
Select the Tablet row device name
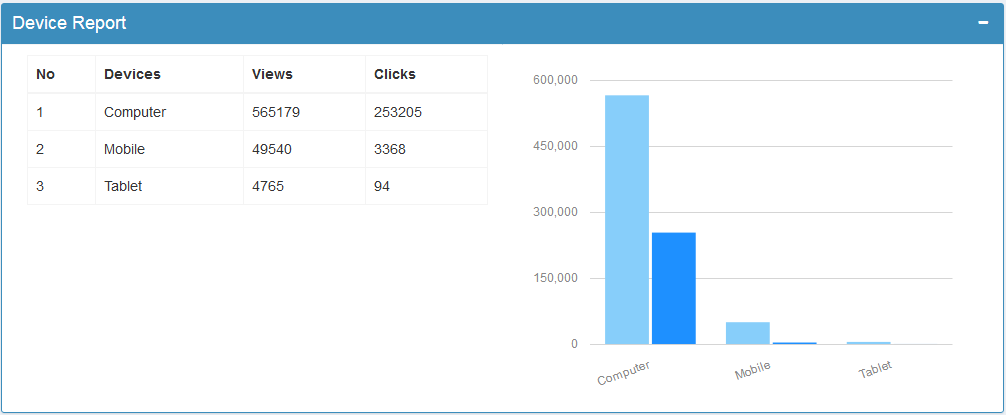coord(123,186)
